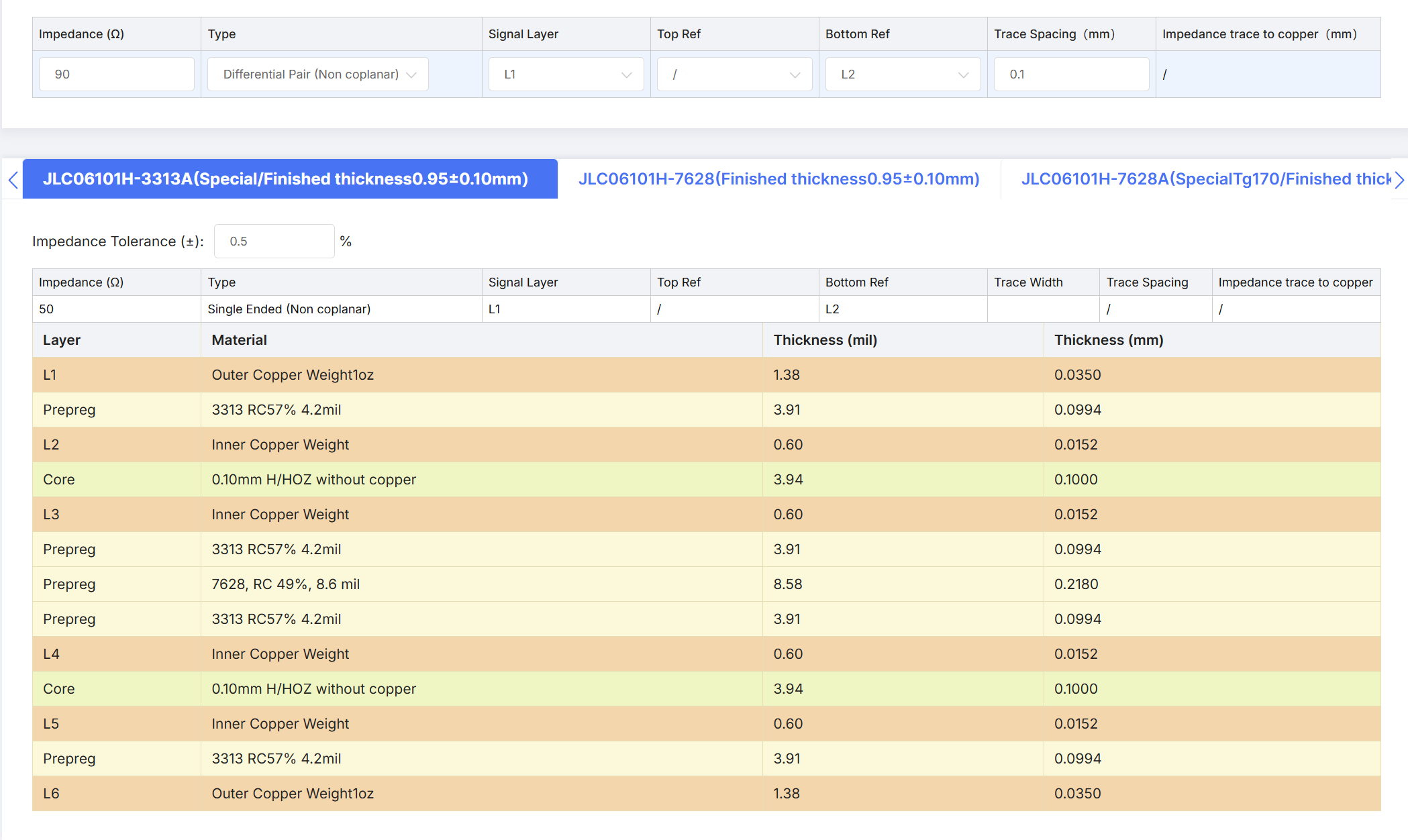
Task: Click the L2 layer row label
Action: click(51, 445)
